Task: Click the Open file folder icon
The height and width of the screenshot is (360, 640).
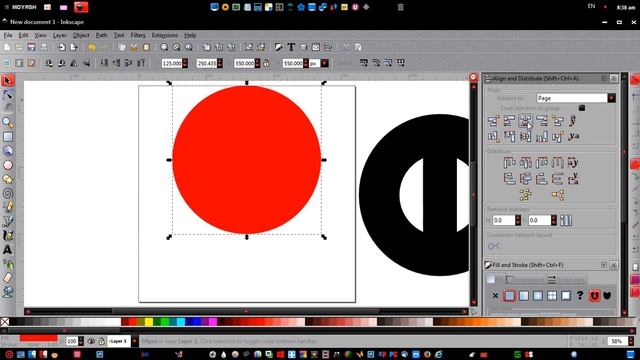Action: pyautogui.click(x=19, y=47)
